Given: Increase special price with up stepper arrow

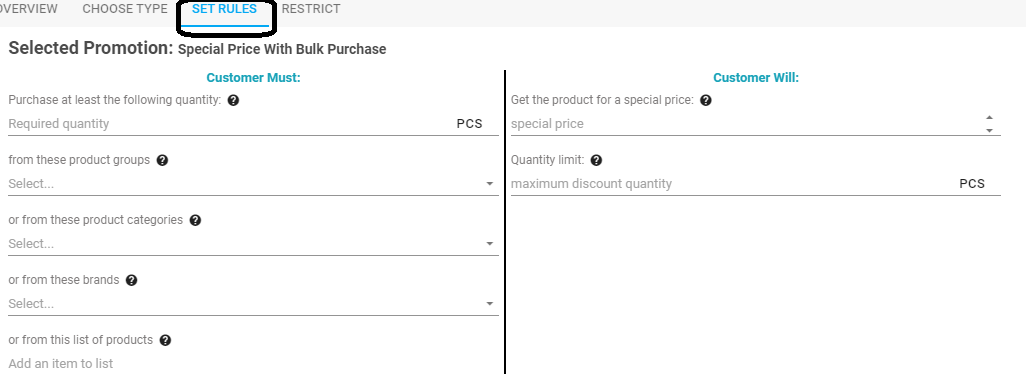Looking at the screenshot, I should pyautogui.click(x=989, y=118).
